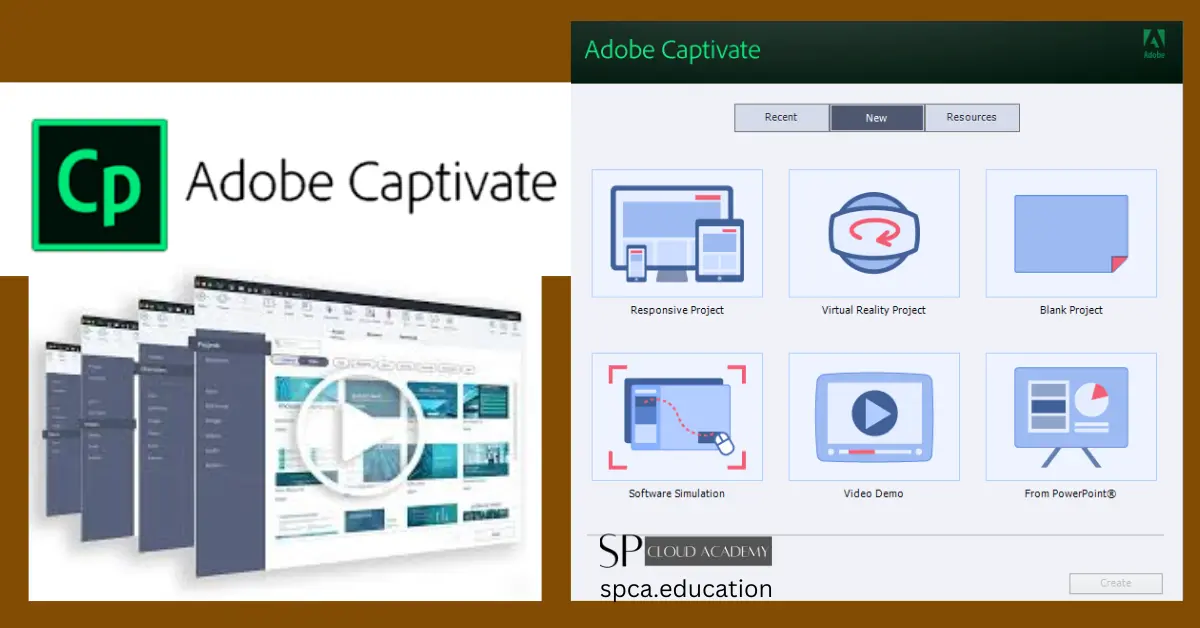Select the From PowerPoint project icon
Image resolution: width=1200 pixels, height=628 pixels.
pyautogui.click(x=1071, y=416)
